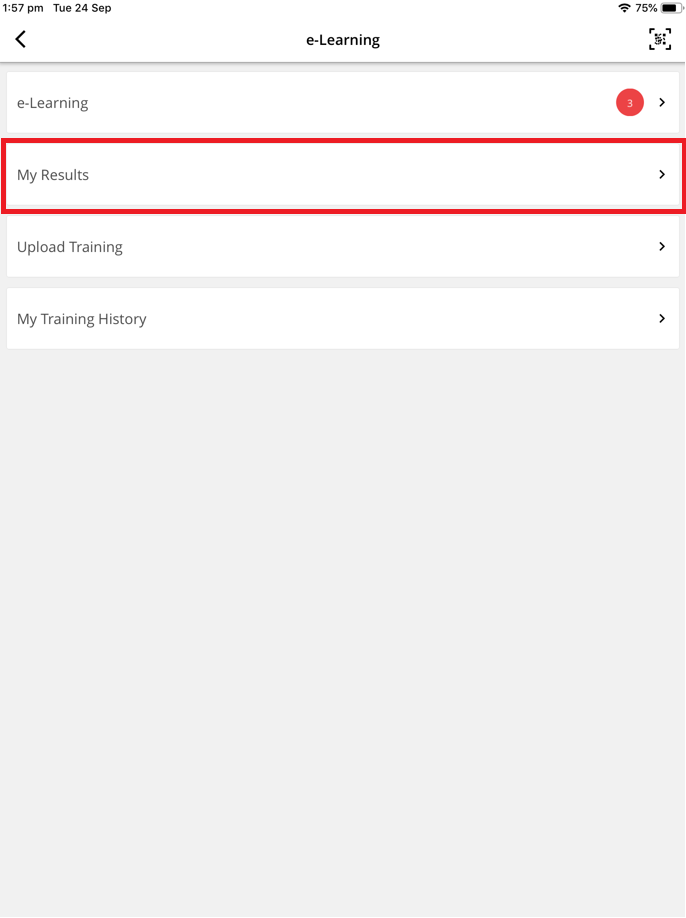This screenshot has height=918, width=686.
Task: Click the red notification badge showing 3
Action: (629, 103)
